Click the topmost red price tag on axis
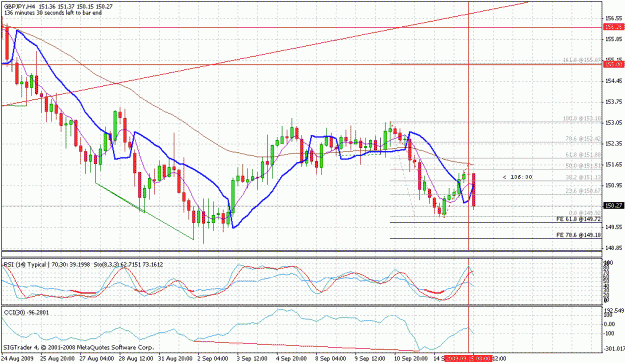The height and width of the screenshot is (363, 625). click(614, 27)
